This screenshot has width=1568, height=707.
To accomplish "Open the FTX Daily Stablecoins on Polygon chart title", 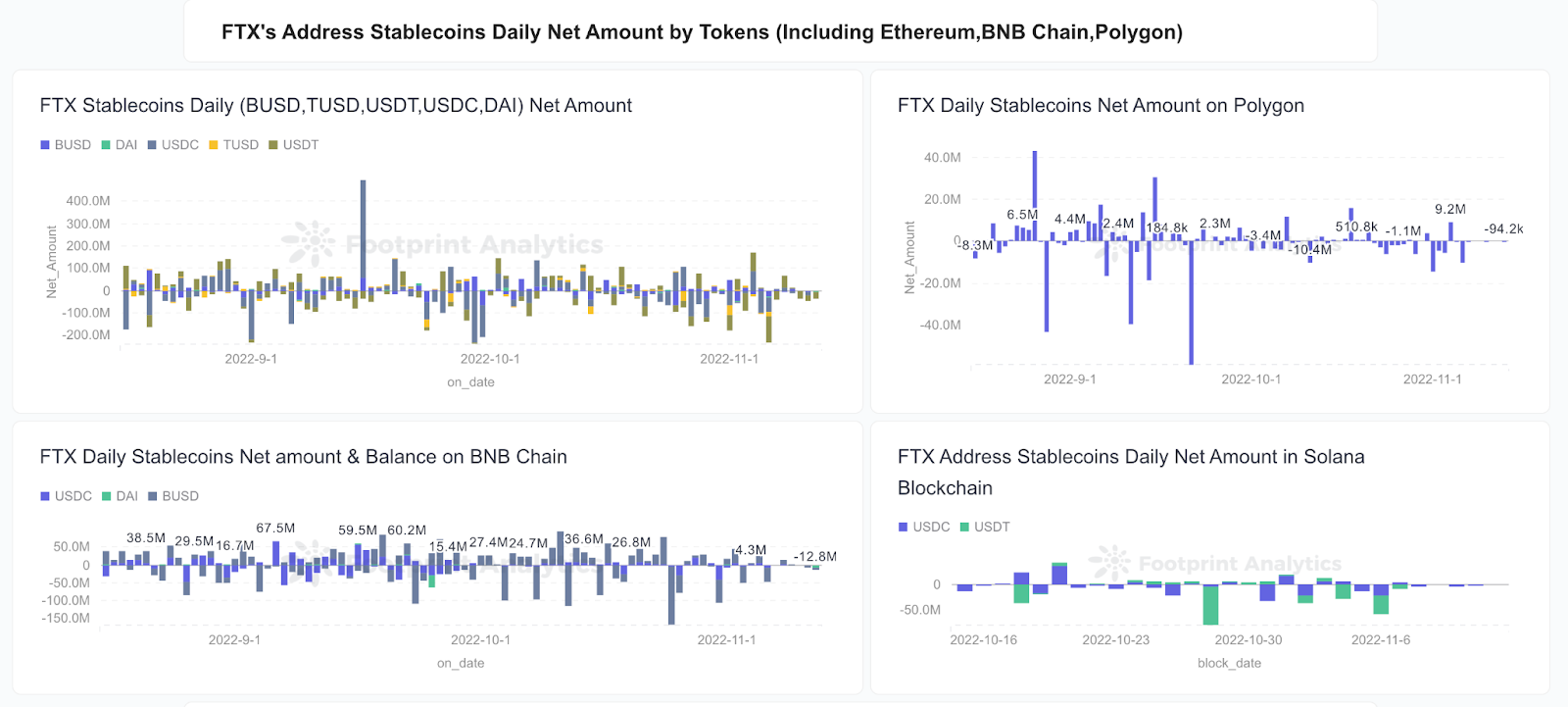I will (x=1101, y=106).
